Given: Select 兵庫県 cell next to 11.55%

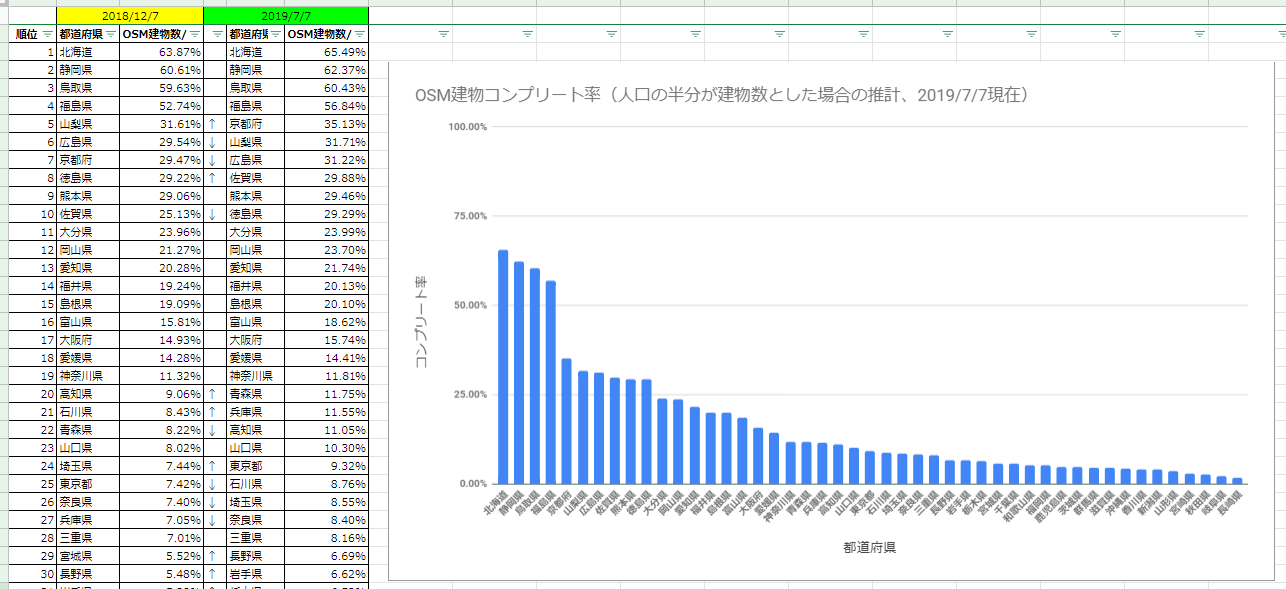Looking at the screenshot, I should point(255,412).
